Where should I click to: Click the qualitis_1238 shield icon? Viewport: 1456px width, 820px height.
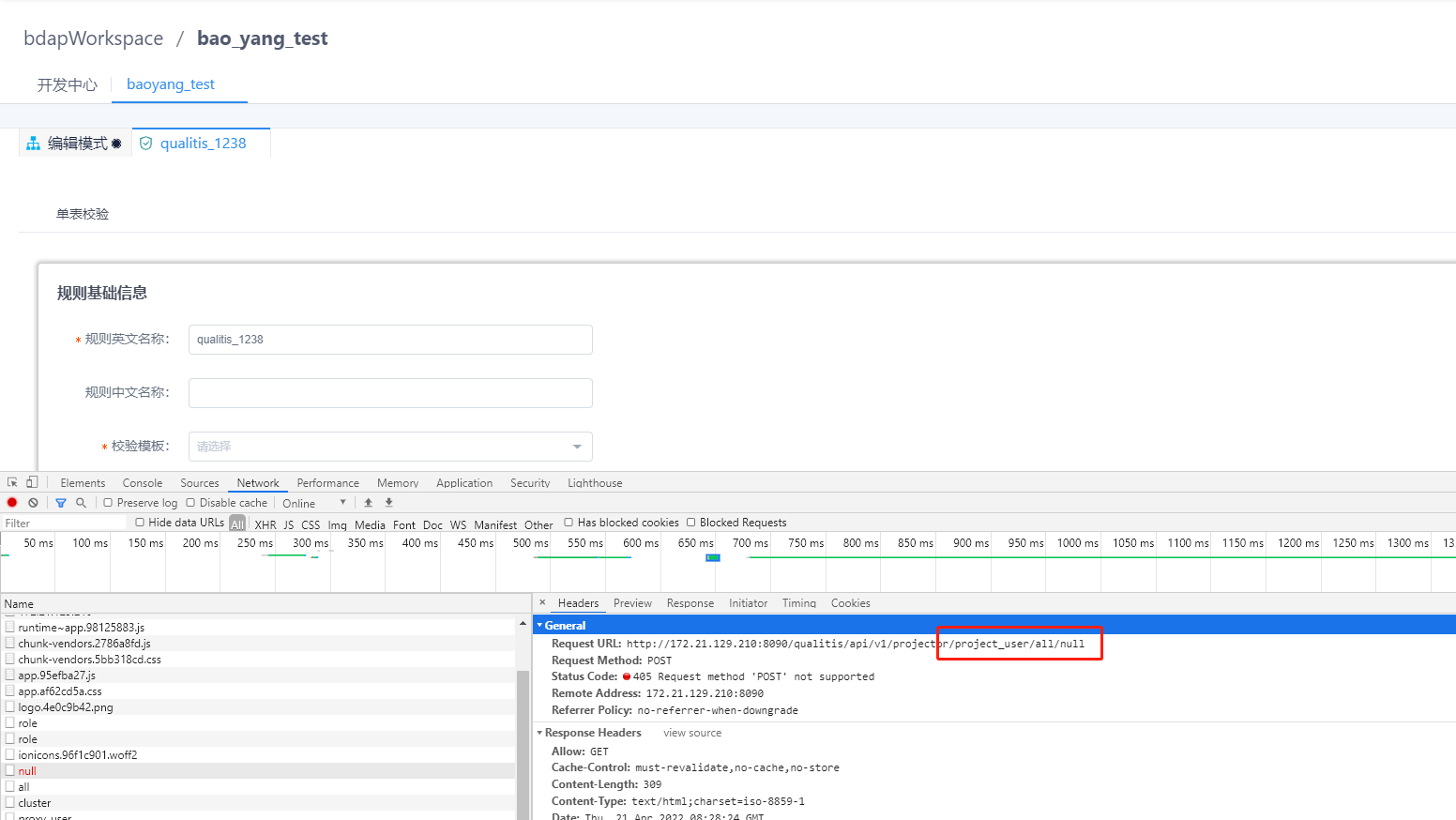tap(145, 144)
